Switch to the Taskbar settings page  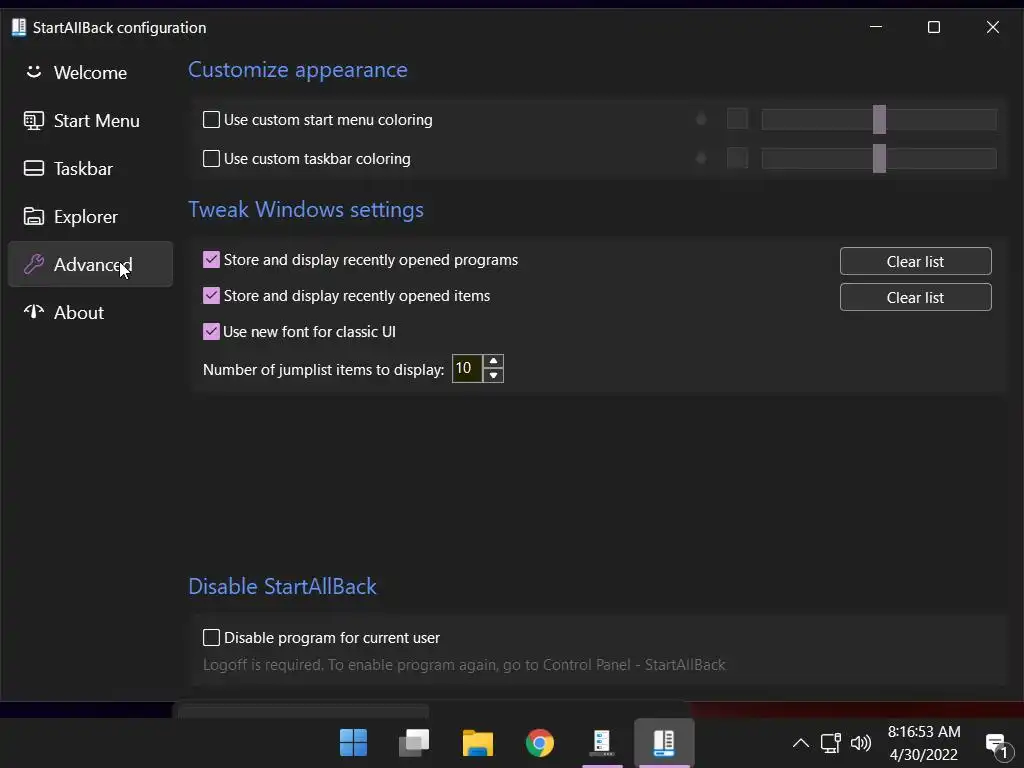[x=90, y=168]
